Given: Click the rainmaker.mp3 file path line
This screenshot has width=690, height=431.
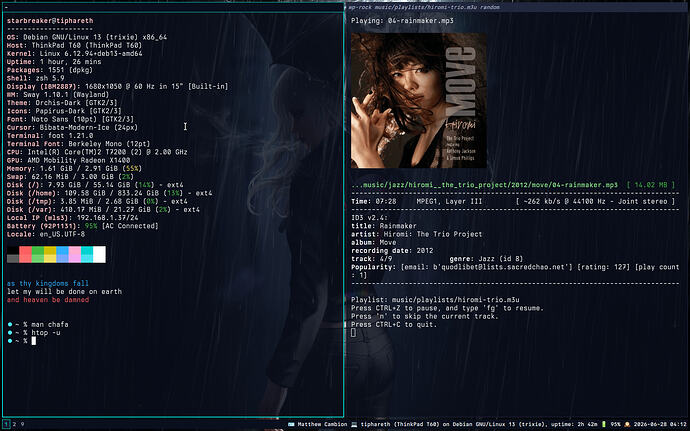Looking at the screenshot, I should click(484, 185).
